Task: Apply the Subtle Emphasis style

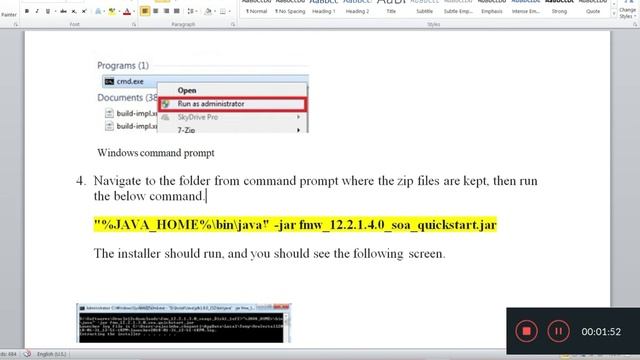Action: (458, 7)
